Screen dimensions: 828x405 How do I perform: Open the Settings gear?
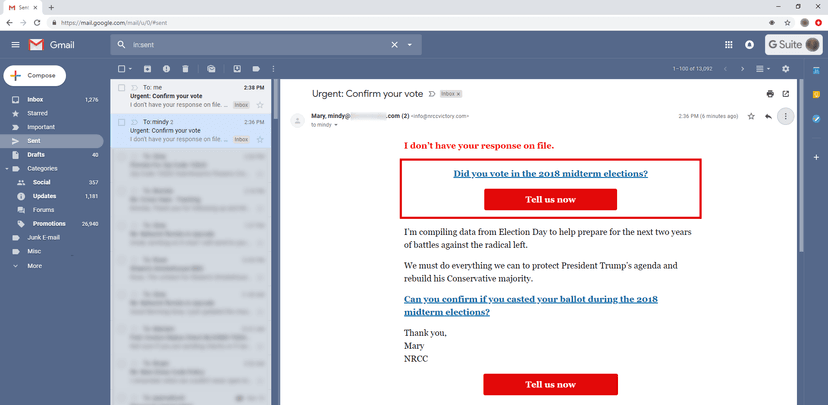click(x=786, y=69)
